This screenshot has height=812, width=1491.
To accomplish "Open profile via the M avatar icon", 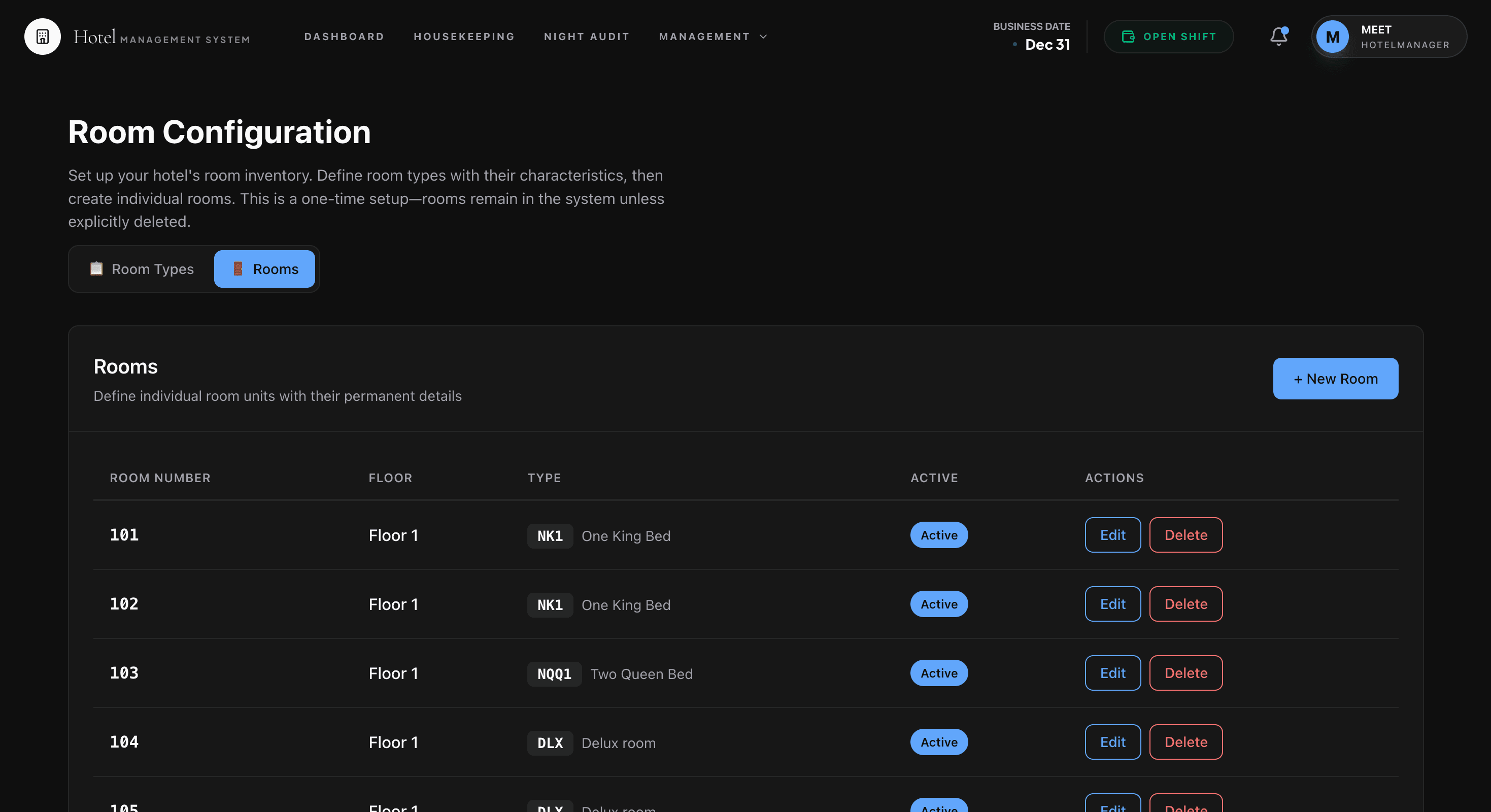I will click(x=1333, y=37).
